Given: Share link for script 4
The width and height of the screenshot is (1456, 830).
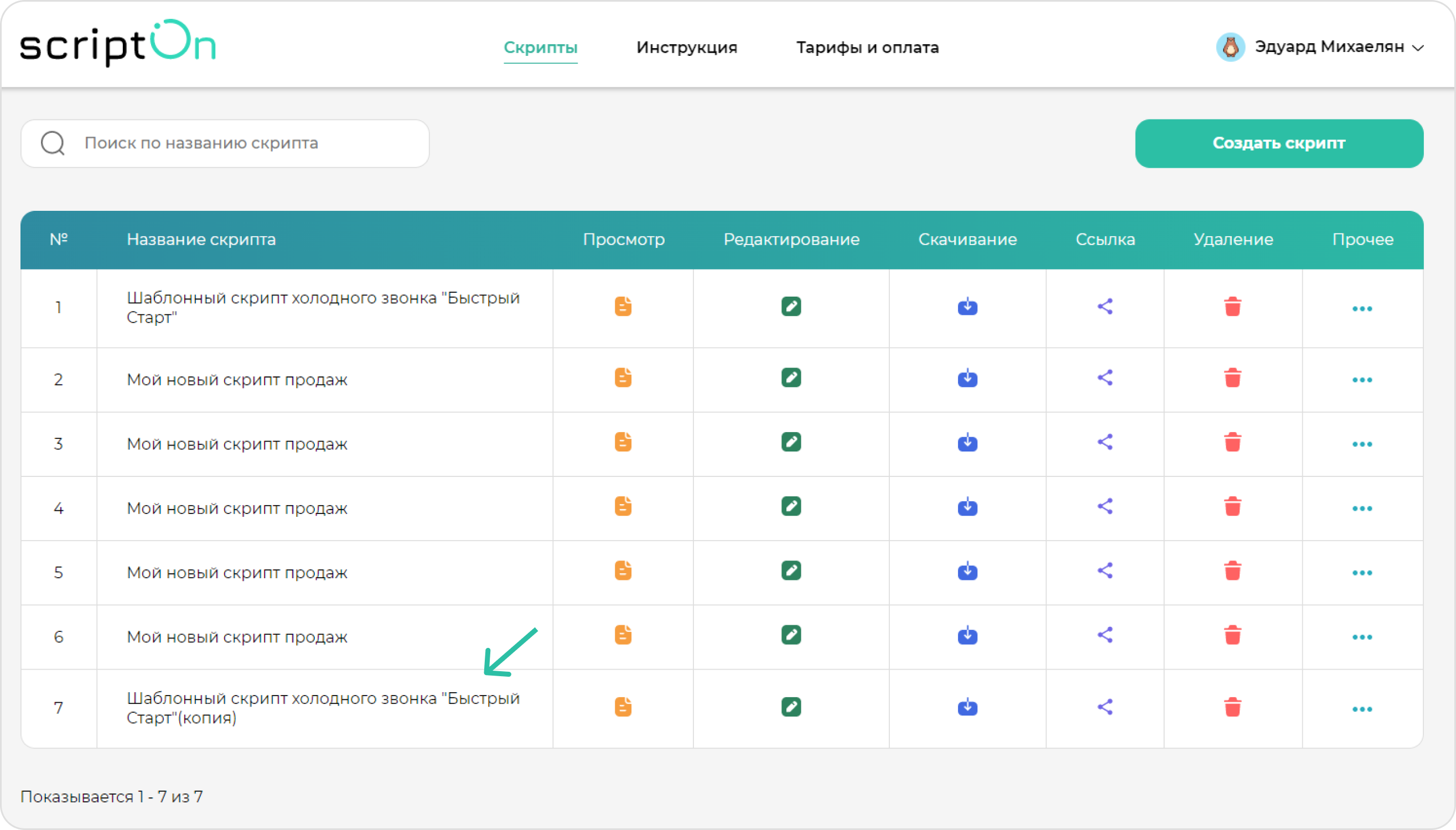Looking at the screenshot, I should tap(1105, 506).
